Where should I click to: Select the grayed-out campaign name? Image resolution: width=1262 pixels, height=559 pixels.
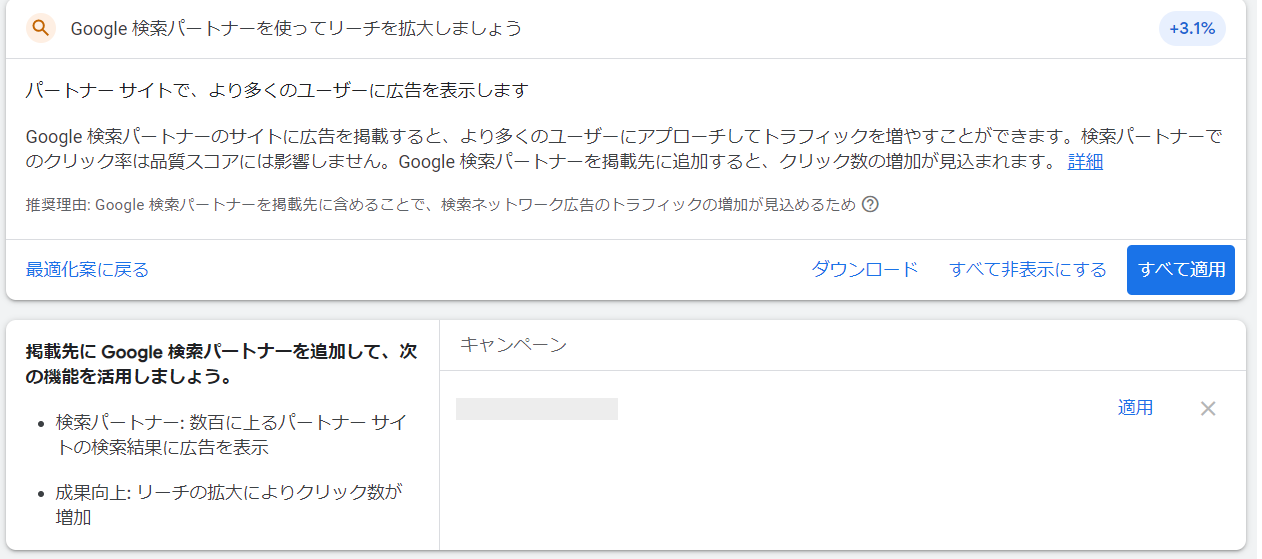[537, 408]
